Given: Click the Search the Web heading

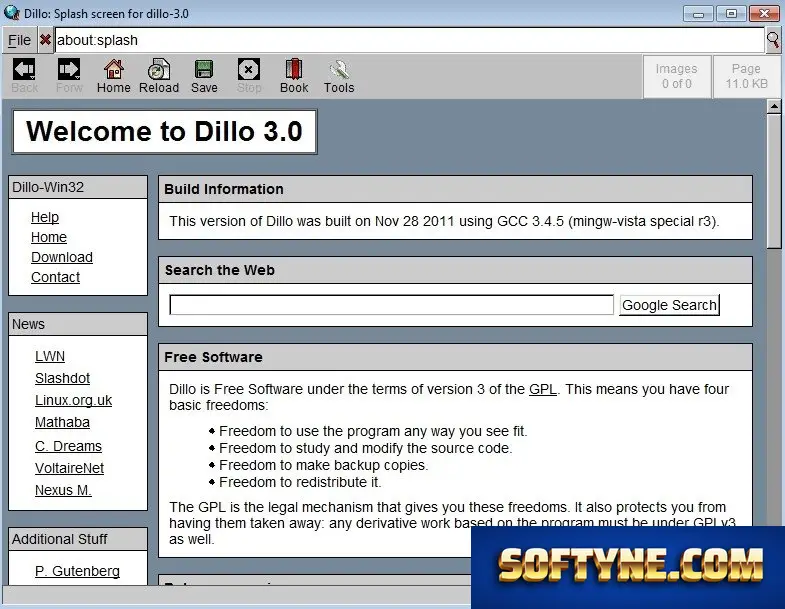Looking at the screenshot, I should (220, 270).
